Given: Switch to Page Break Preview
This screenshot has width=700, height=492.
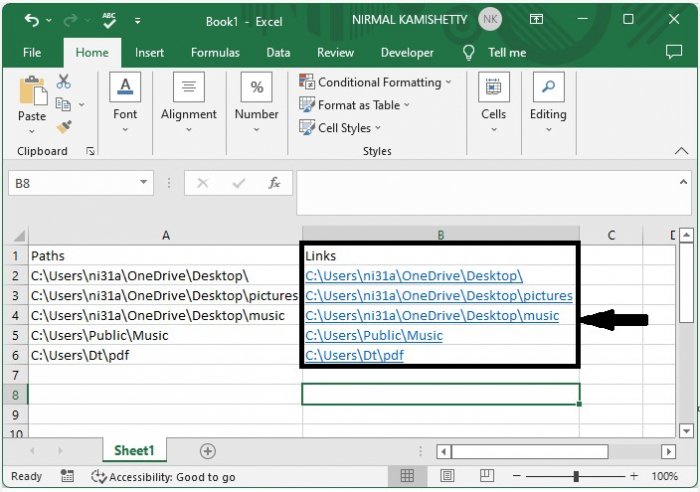Looking at the screenshot, I should pos(487,476).
